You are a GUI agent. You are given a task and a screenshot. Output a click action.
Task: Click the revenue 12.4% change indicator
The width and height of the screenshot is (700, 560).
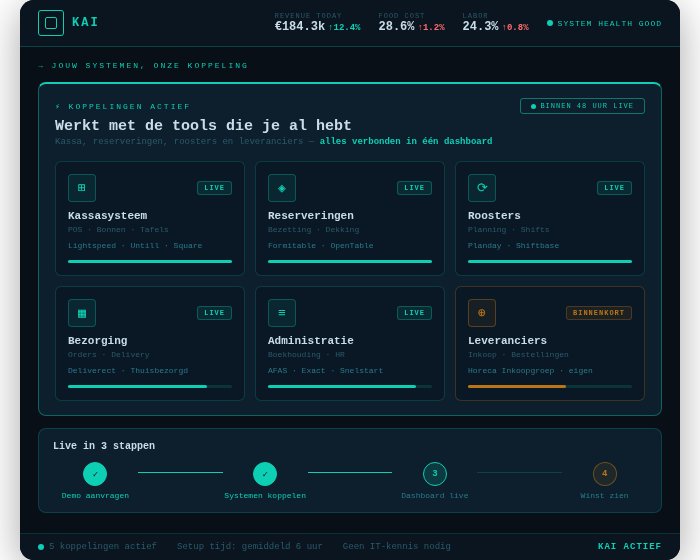click(344, 27)
